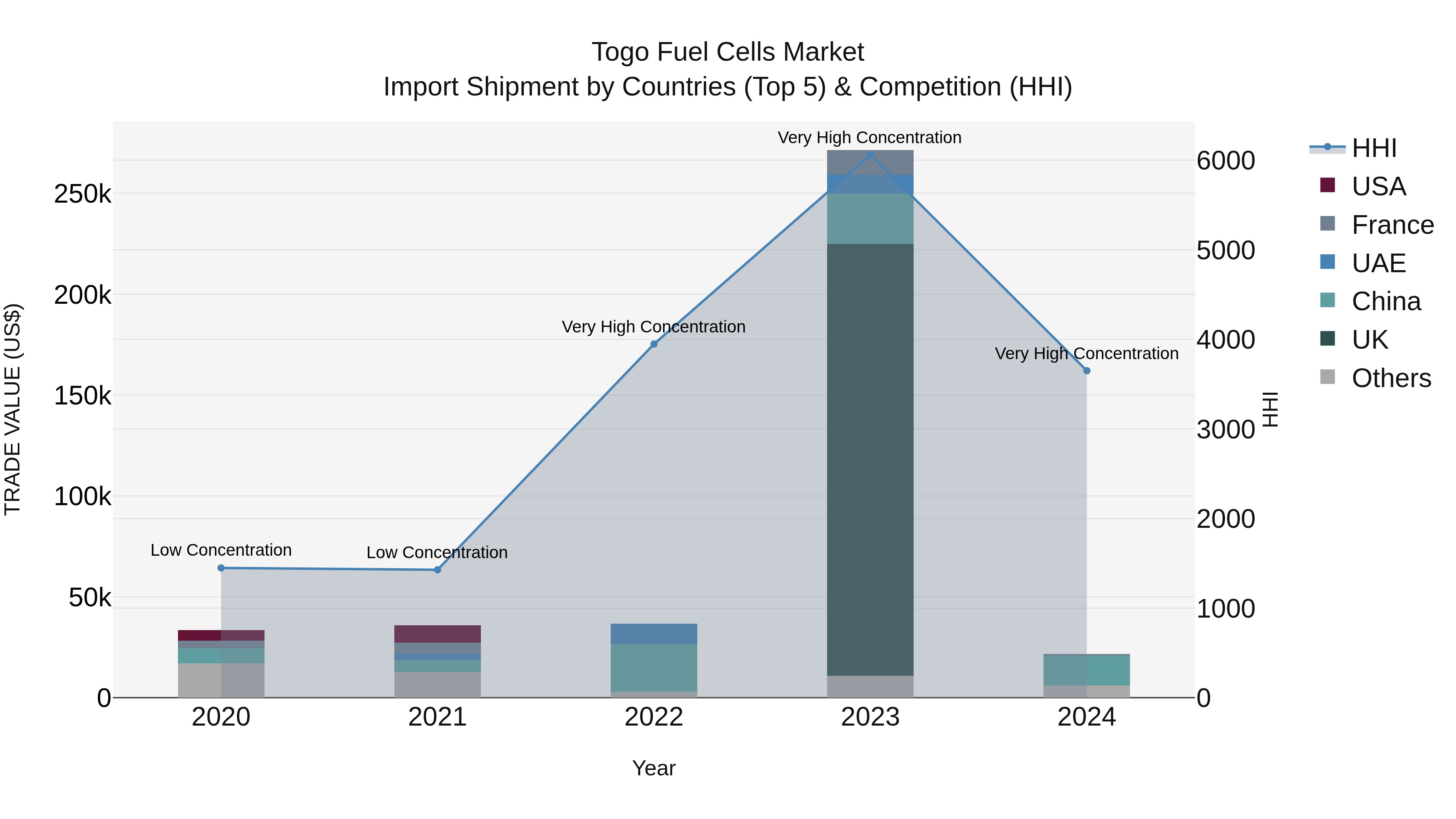Screen dimensions: 1456x819
Task: Click the 'Low Concentration' label above 2020
Action: pyautogui.click(x=221, y=550)
